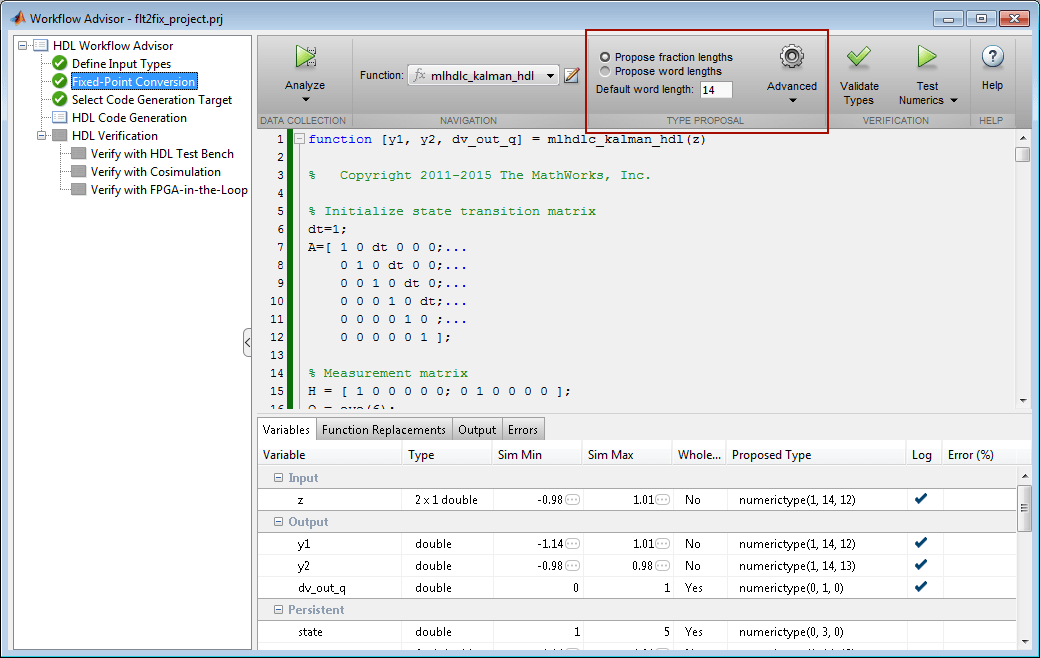Select Propose fraction lengths radio button
This screenshot has height=658, width=1040.
tap(604, 57)
